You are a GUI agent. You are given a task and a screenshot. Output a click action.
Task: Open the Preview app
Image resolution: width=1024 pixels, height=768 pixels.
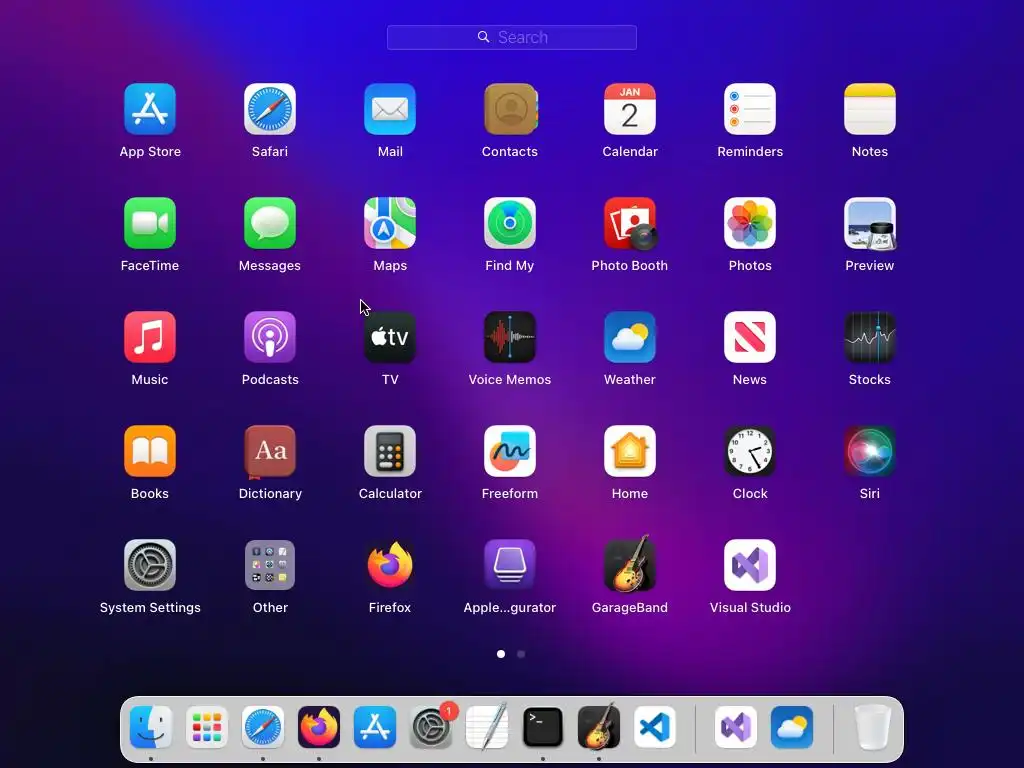point(870,223)
